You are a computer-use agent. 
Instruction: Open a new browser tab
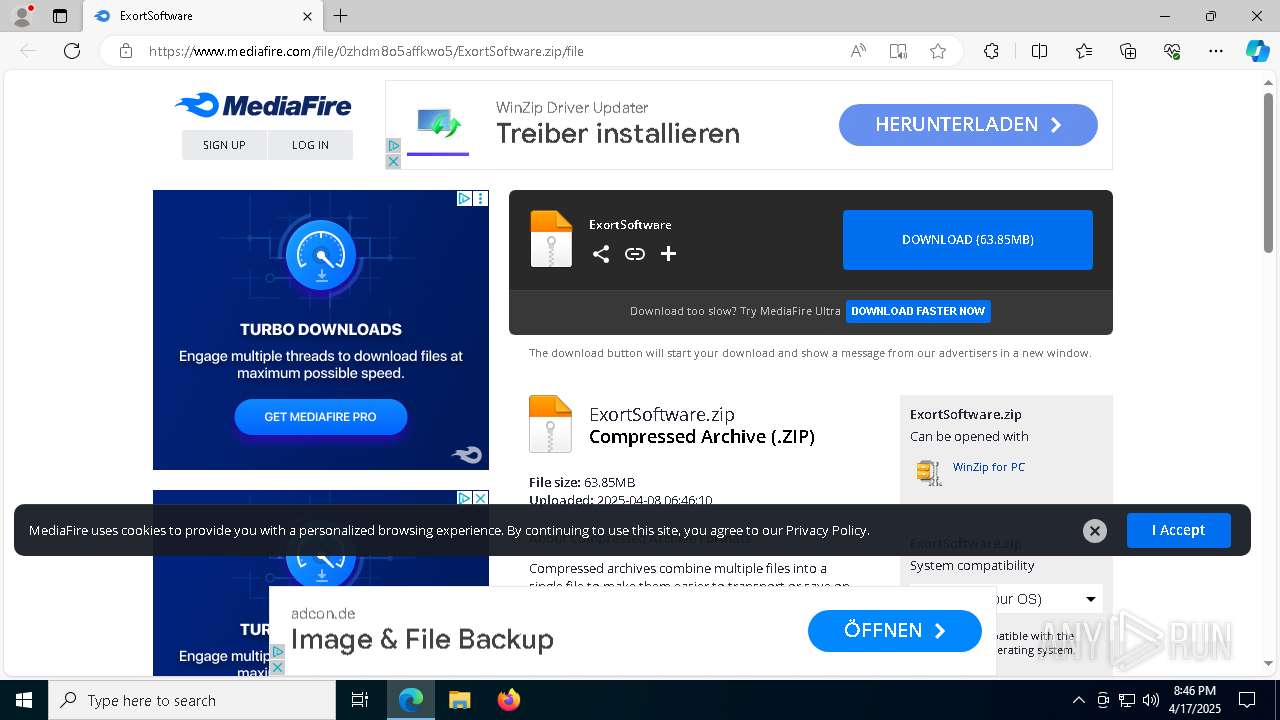[341, 16]
